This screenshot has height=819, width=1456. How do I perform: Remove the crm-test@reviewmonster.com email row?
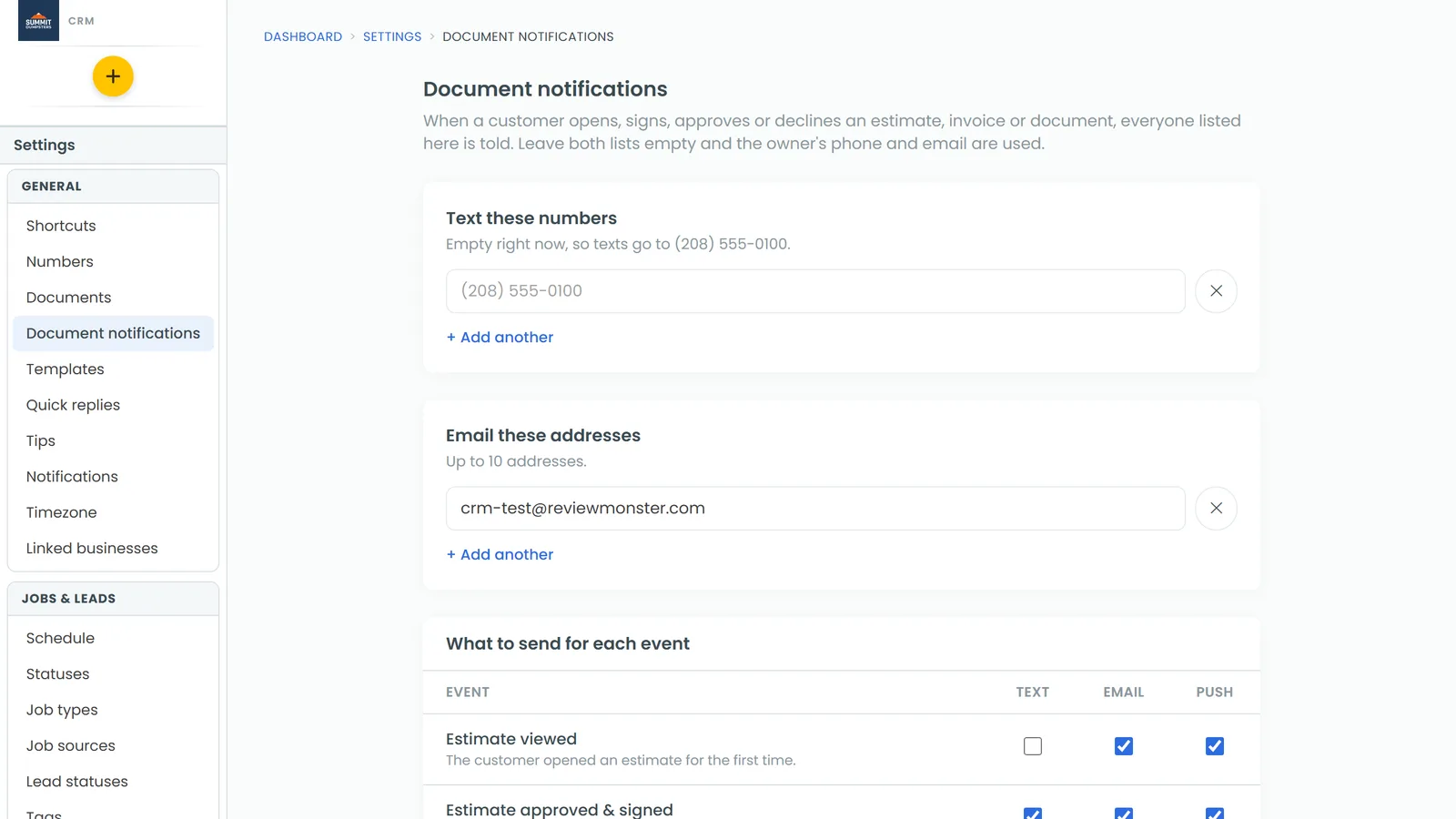(1216, 509)
